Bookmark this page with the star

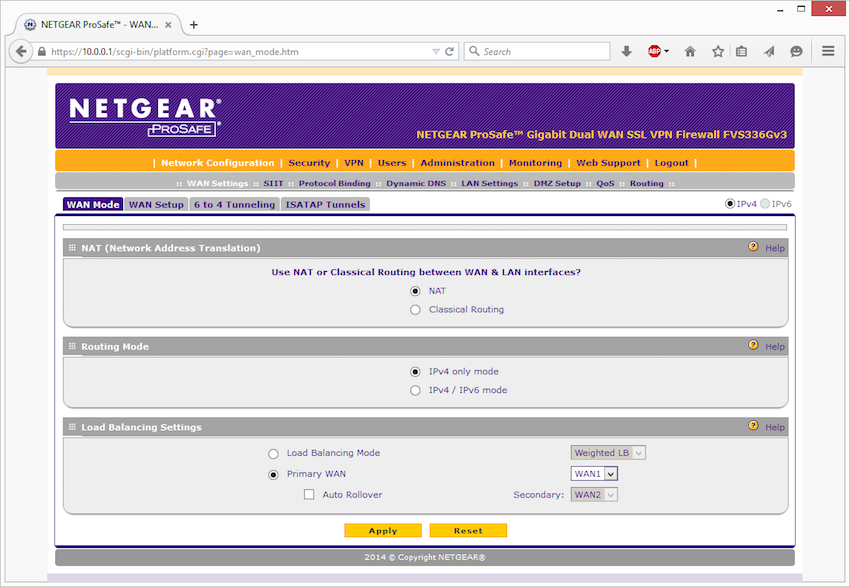pos(718,51)
